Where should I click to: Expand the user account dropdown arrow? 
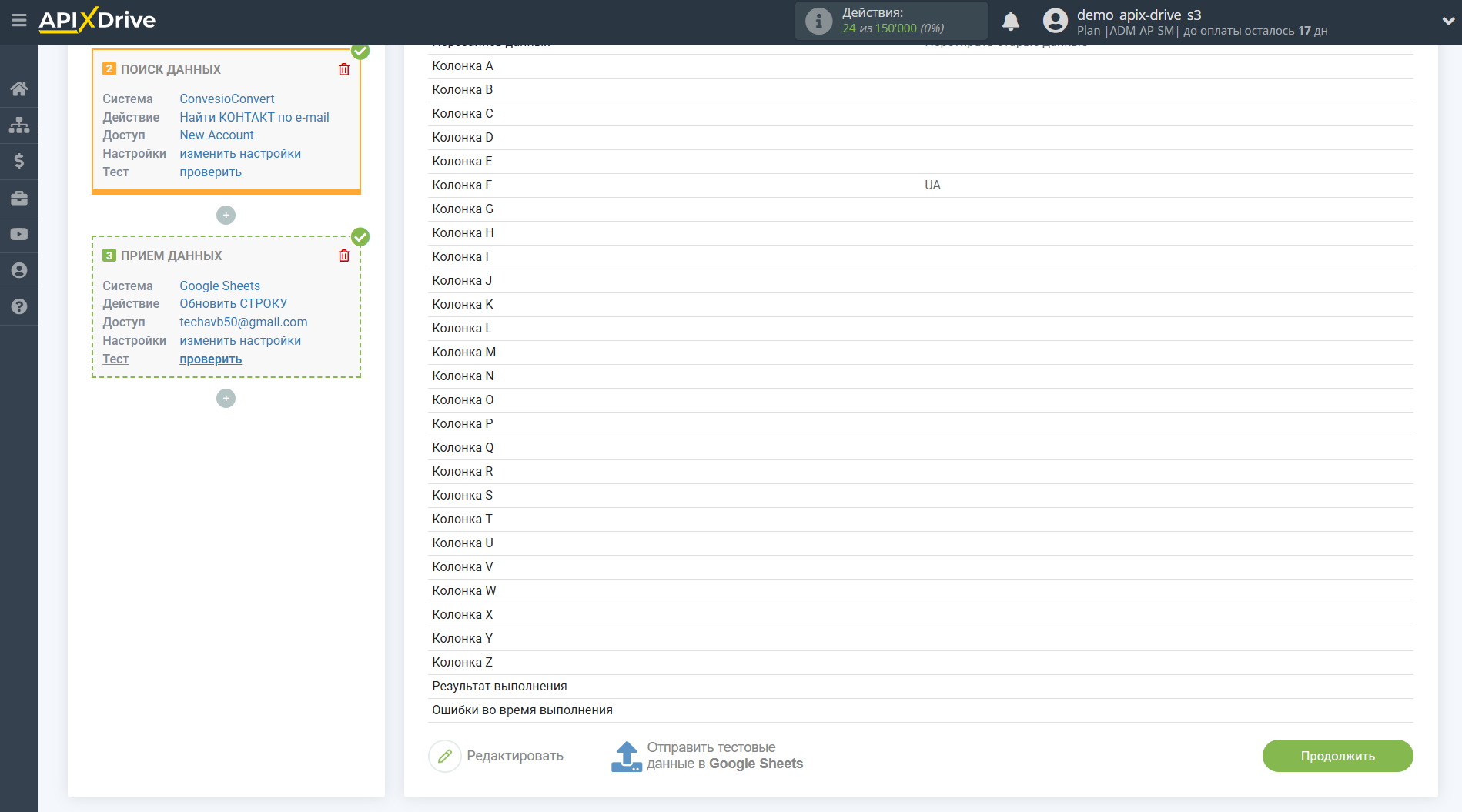click(1447, 22)
